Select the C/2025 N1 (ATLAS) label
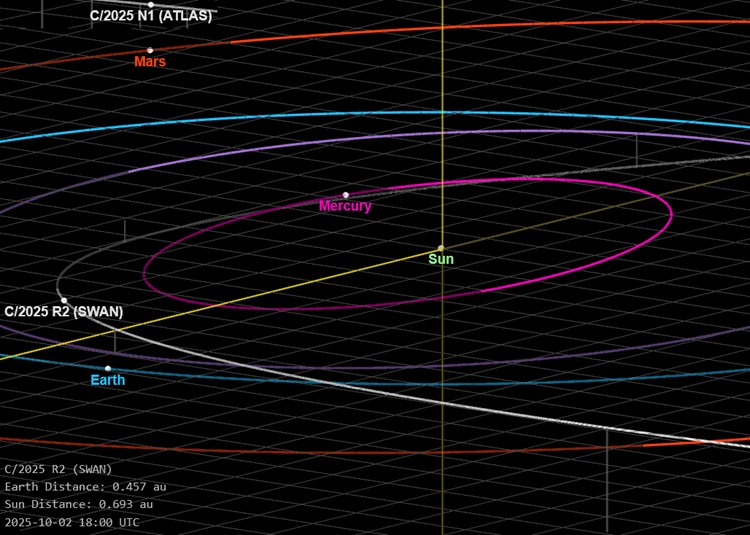The height and width of the screenshot is (535, 750). pos(151,16)
